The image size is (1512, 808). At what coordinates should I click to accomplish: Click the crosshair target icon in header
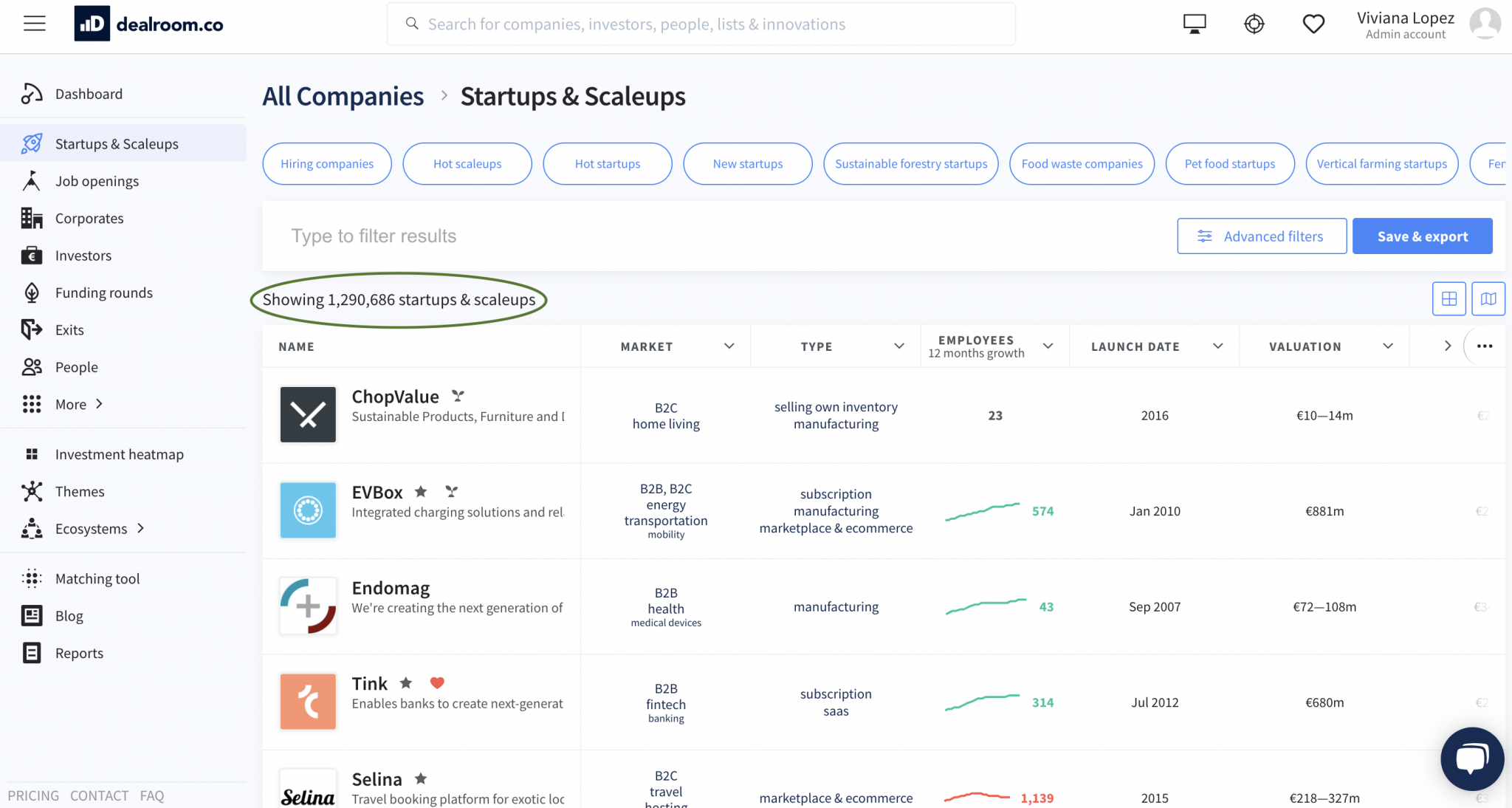click(x=1254, y=24)
